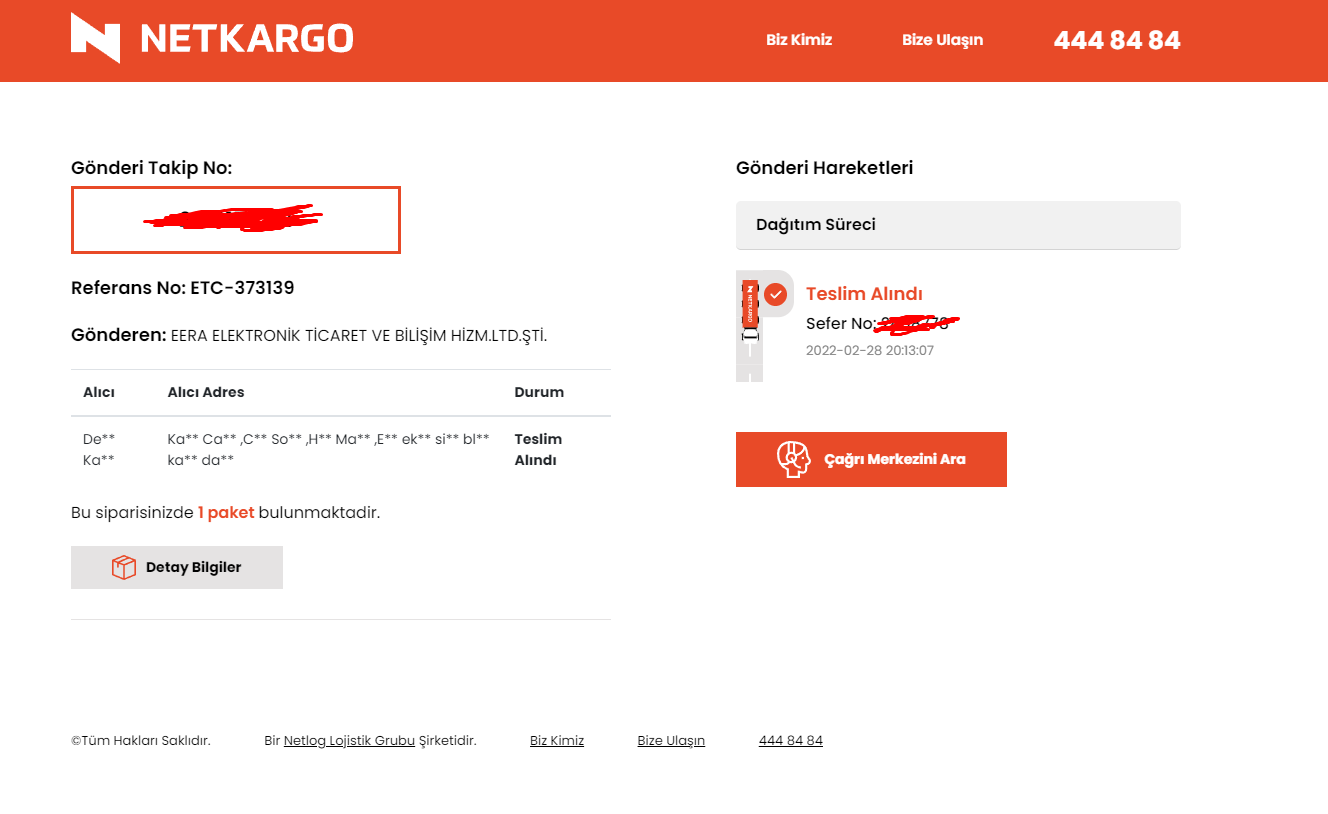Click the 444 84 84 header phone number
This screenshot has width=1328, height=814.
[1117, 40]
